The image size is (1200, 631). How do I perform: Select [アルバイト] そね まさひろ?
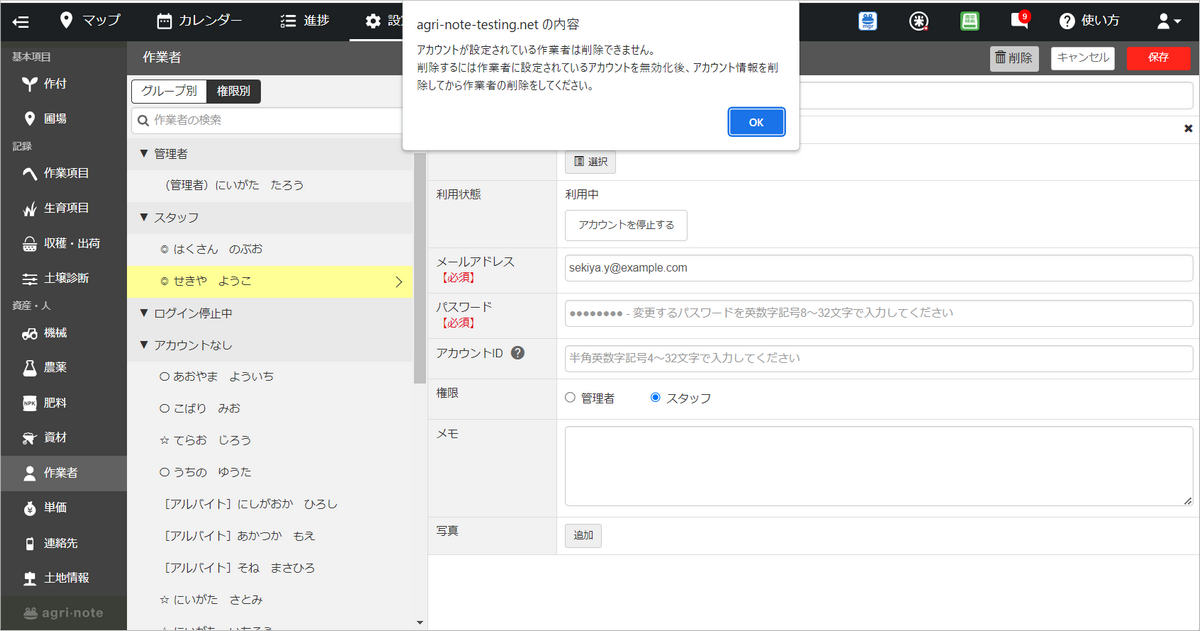pos(270,568)
